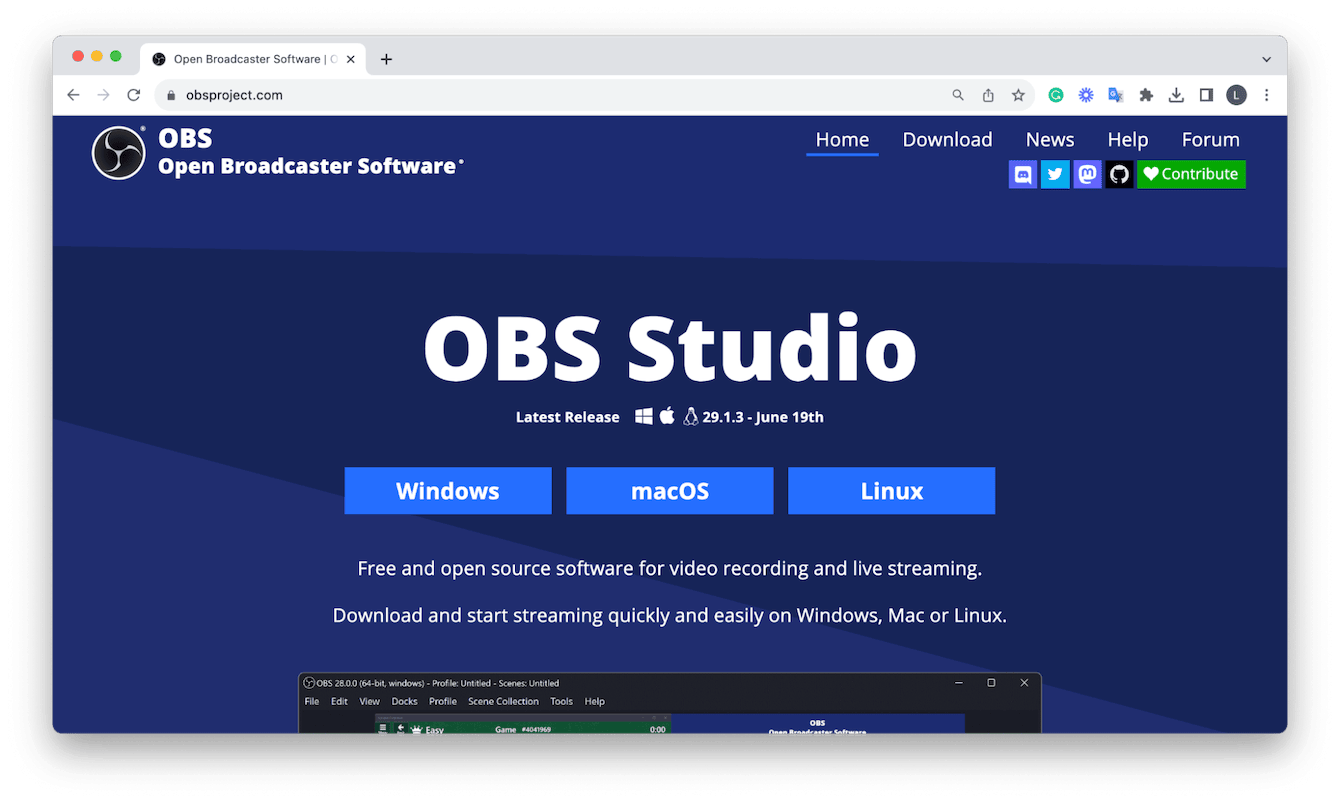Click Docks in the OBS screenshot menu bar
1340x803 pixels.
(x=405, y=701)
